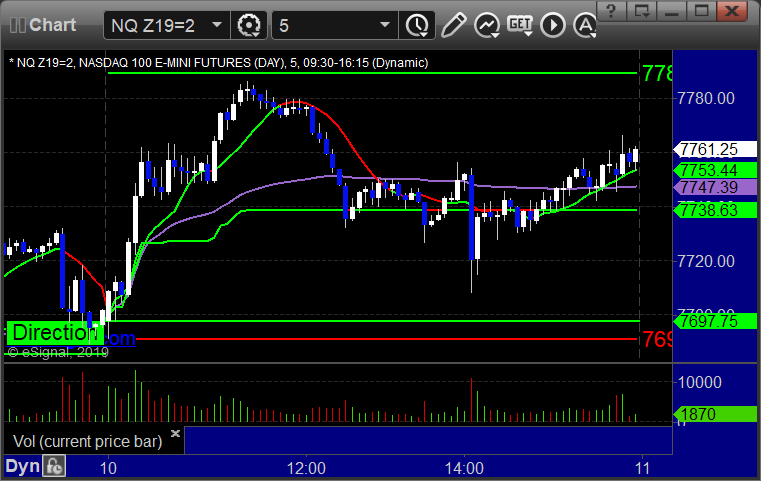Toggle the Dyn dynamic mode label
Image resolution: width=761 pixels, height=481 pixels.
(x=22, y=466)
